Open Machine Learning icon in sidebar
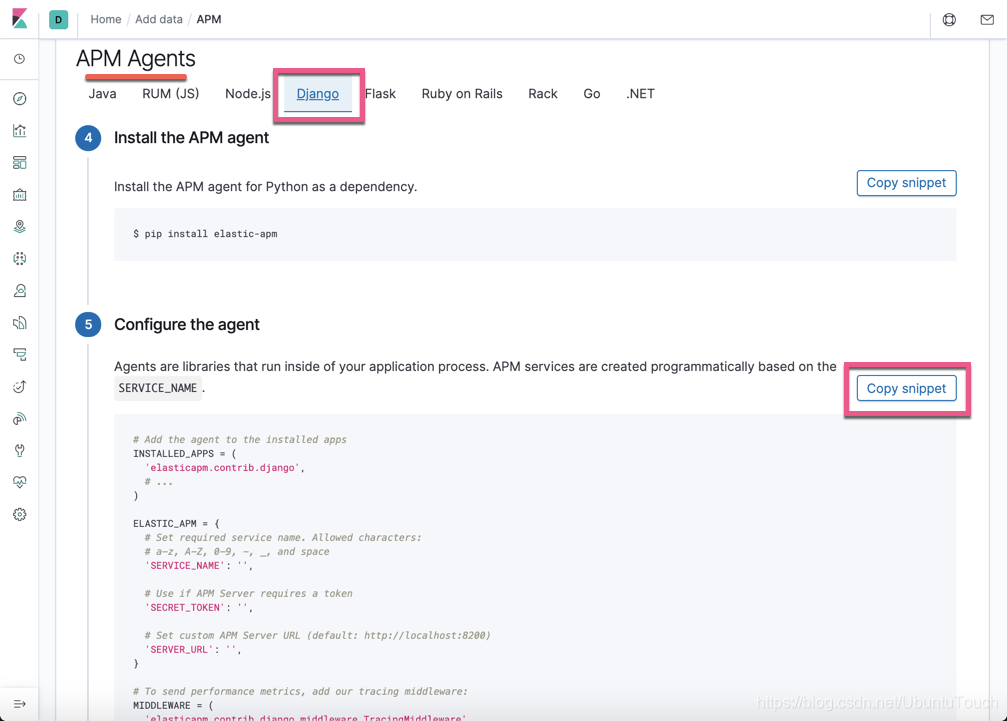 [20, 259]
